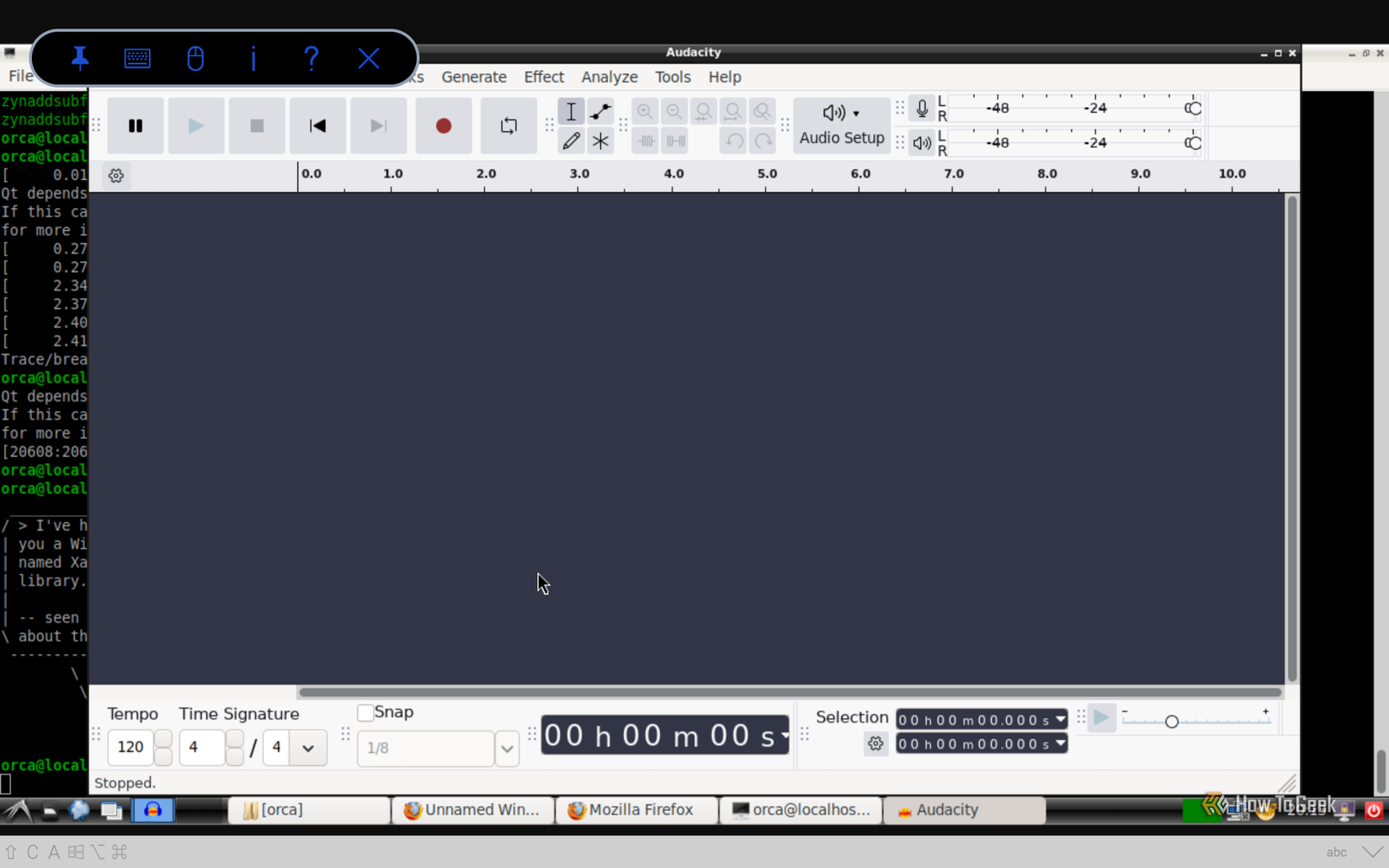Switch to Mozilla Firefox taskbar window
Screen dimensions: 1389x868
(636, 810)
